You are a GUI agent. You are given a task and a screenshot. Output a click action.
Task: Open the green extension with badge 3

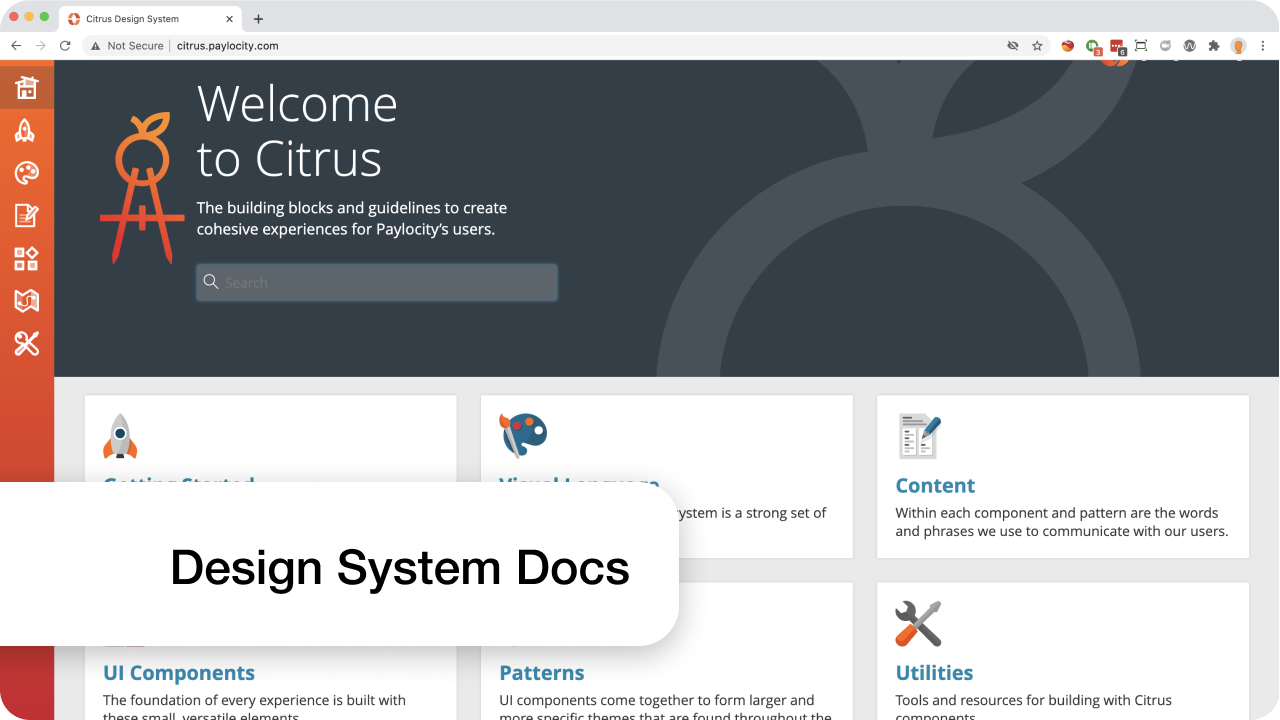[x=1093, y=46]
